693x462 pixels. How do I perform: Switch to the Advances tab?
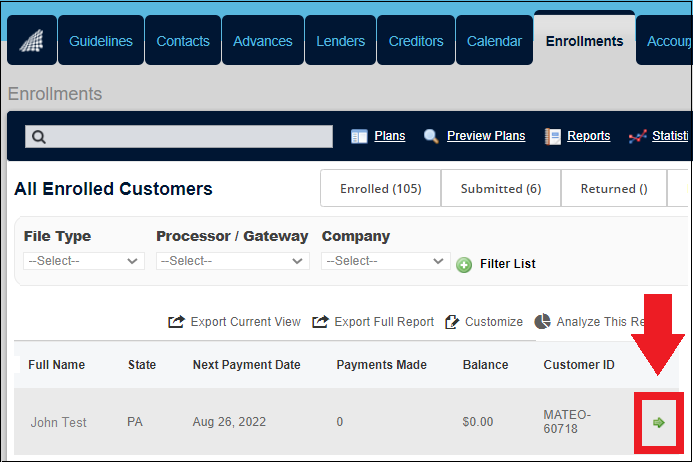263,41
